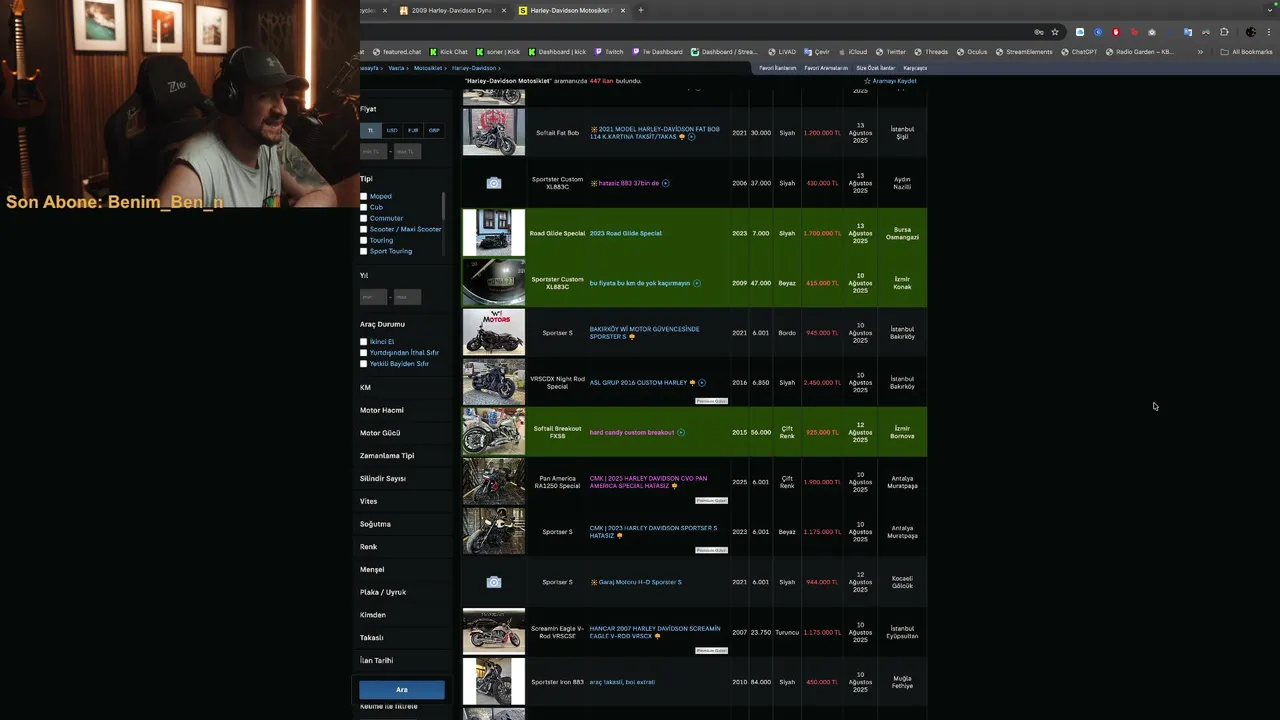Grab the Tipi list scrollbar
Viewport: 1280px width, 720px height.
pos(443,206)
